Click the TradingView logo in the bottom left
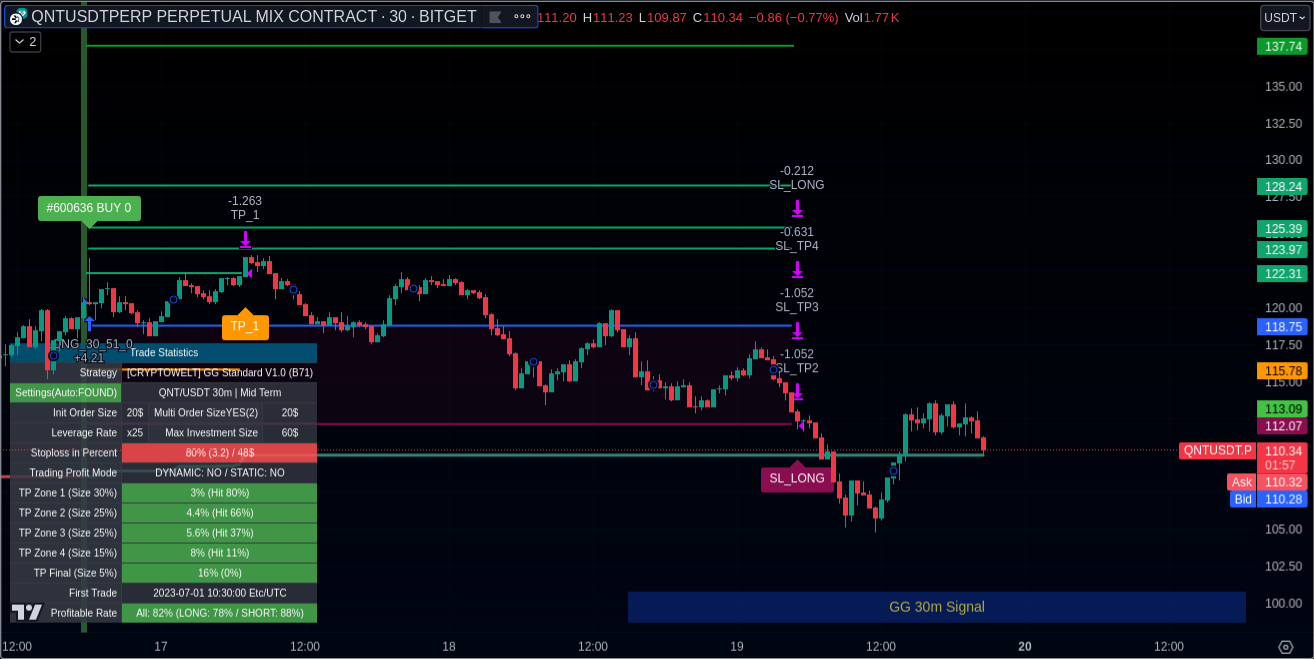 (x=27, y=612)
